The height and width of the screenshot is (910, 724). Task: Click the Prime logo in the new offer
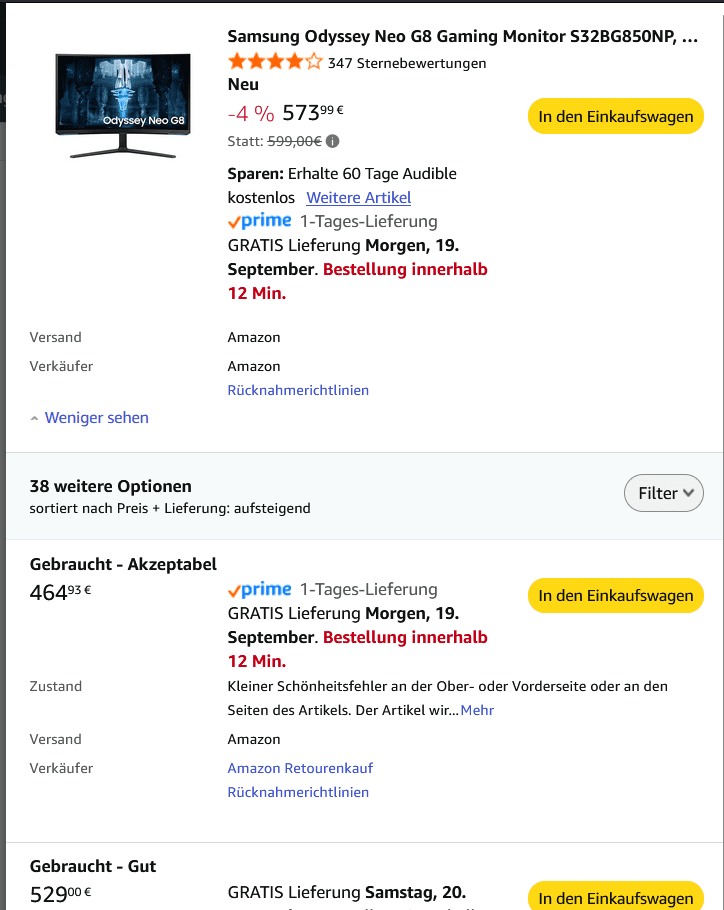(260, 221)
